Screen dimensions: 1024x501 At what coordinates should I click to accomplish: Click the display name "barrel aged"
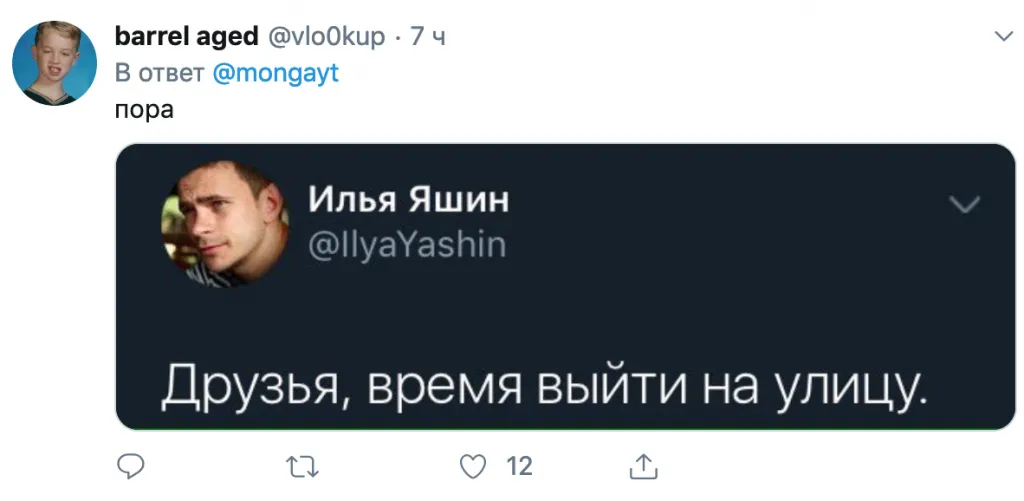pos(186,37)
